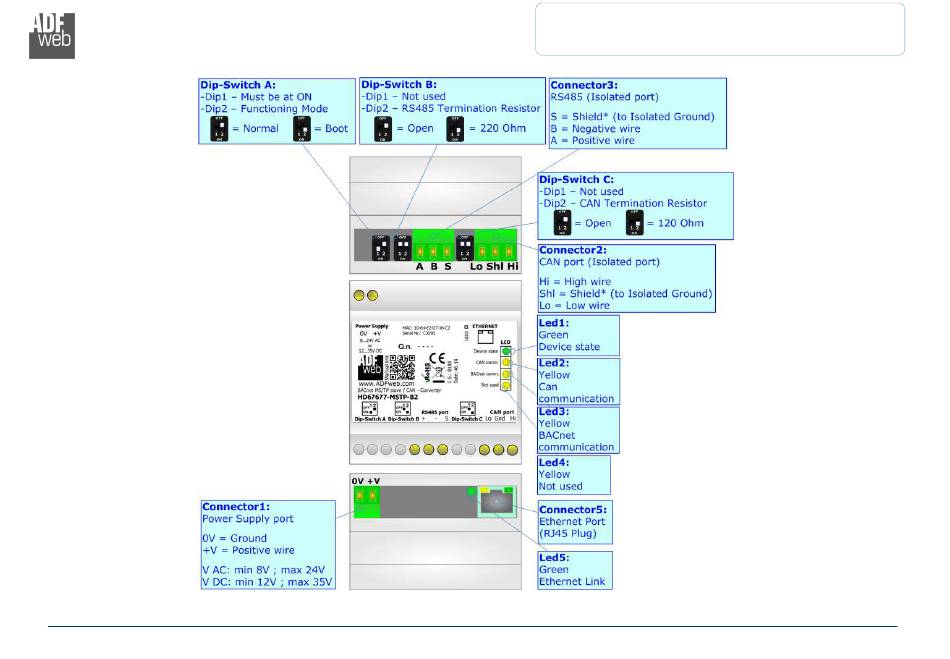The width and height of the screenshot is (950, 659).
Task: Click the Boot mode dip-switch icon
Action: [302, 128]
